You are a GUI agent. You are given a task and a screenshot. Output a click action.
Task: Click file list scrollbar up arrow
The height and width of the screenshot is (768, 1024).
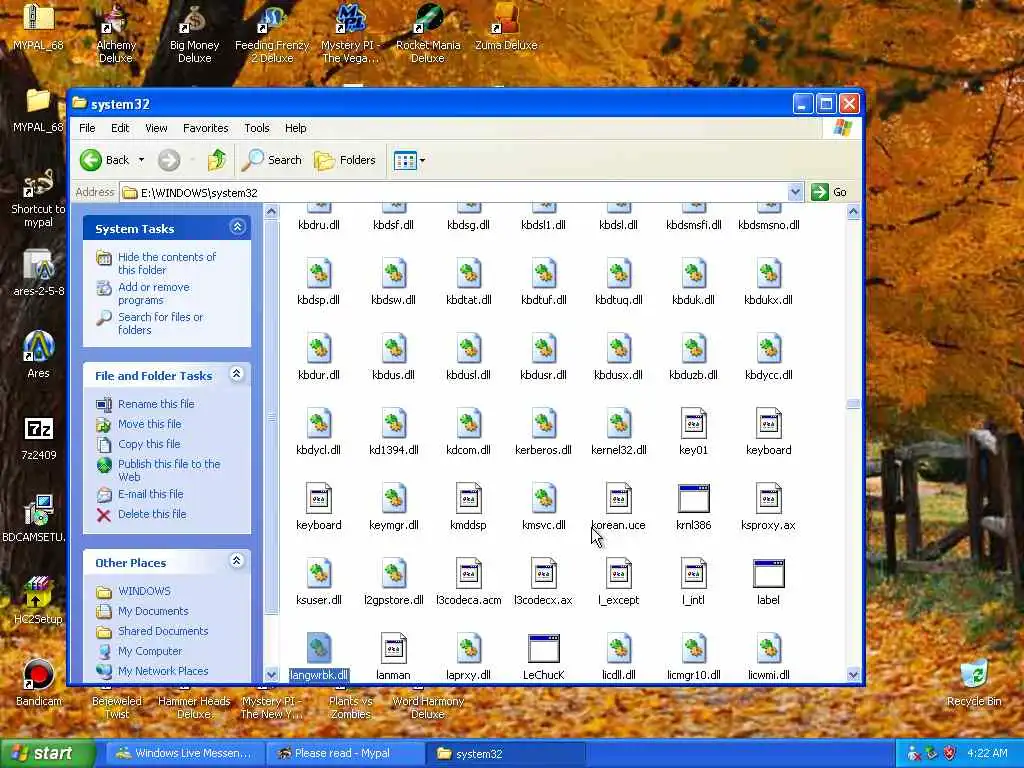[x=853, y=212]
